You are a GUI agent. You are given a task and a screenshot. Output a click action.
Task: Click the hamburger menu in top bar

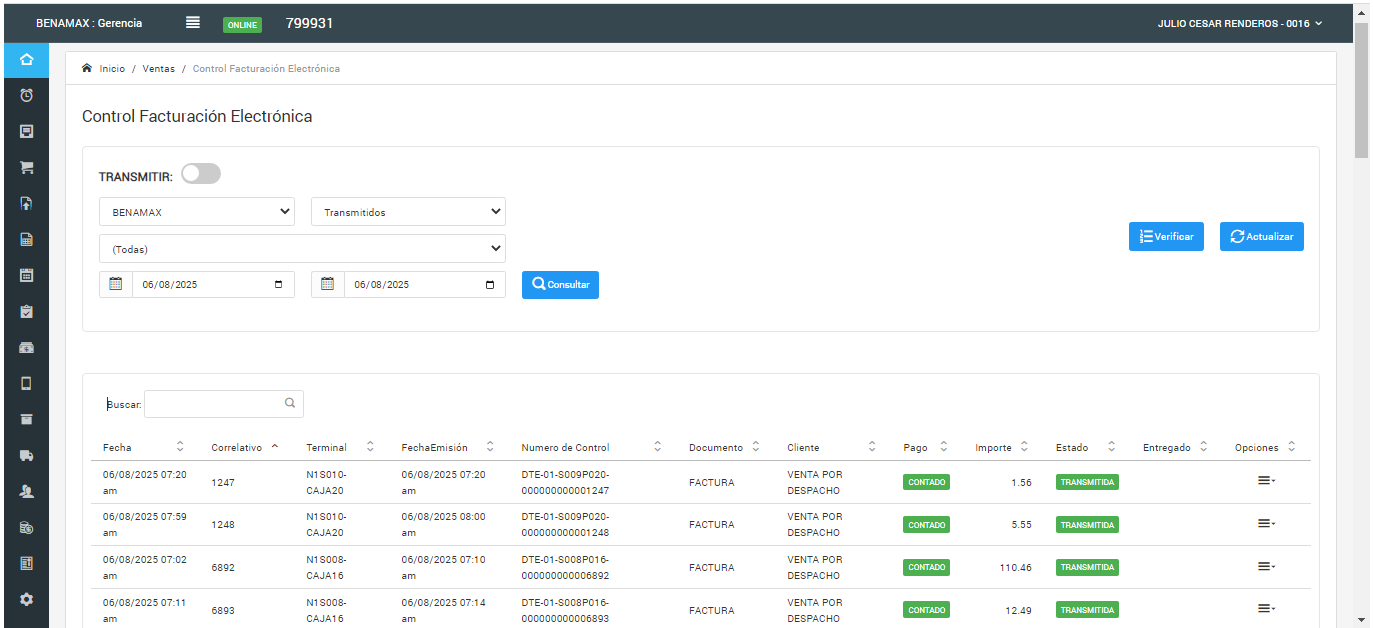pos(193,23)
